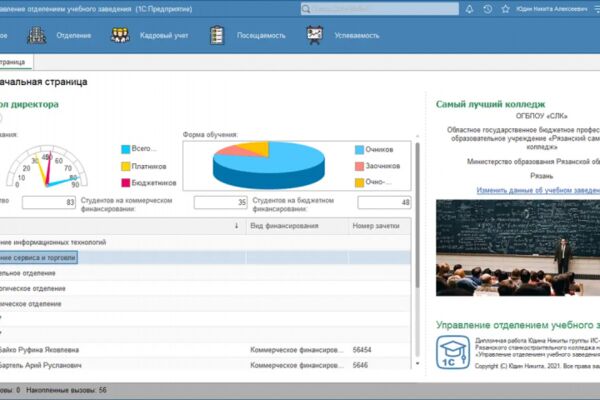Click the search magnifier icon
Image resolution: width=600 pixels, height=400 pixels.
[x=306, y=9]
